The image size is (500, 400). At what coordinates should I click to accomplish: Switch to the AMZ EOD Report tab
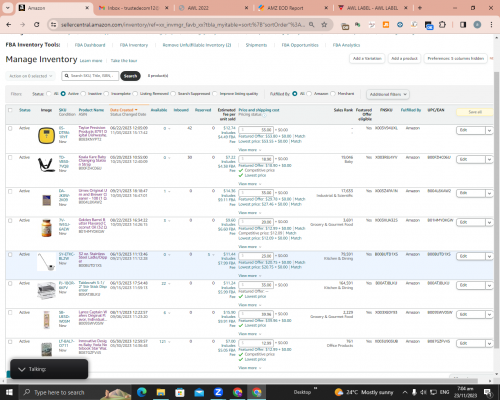coord(293,8)
